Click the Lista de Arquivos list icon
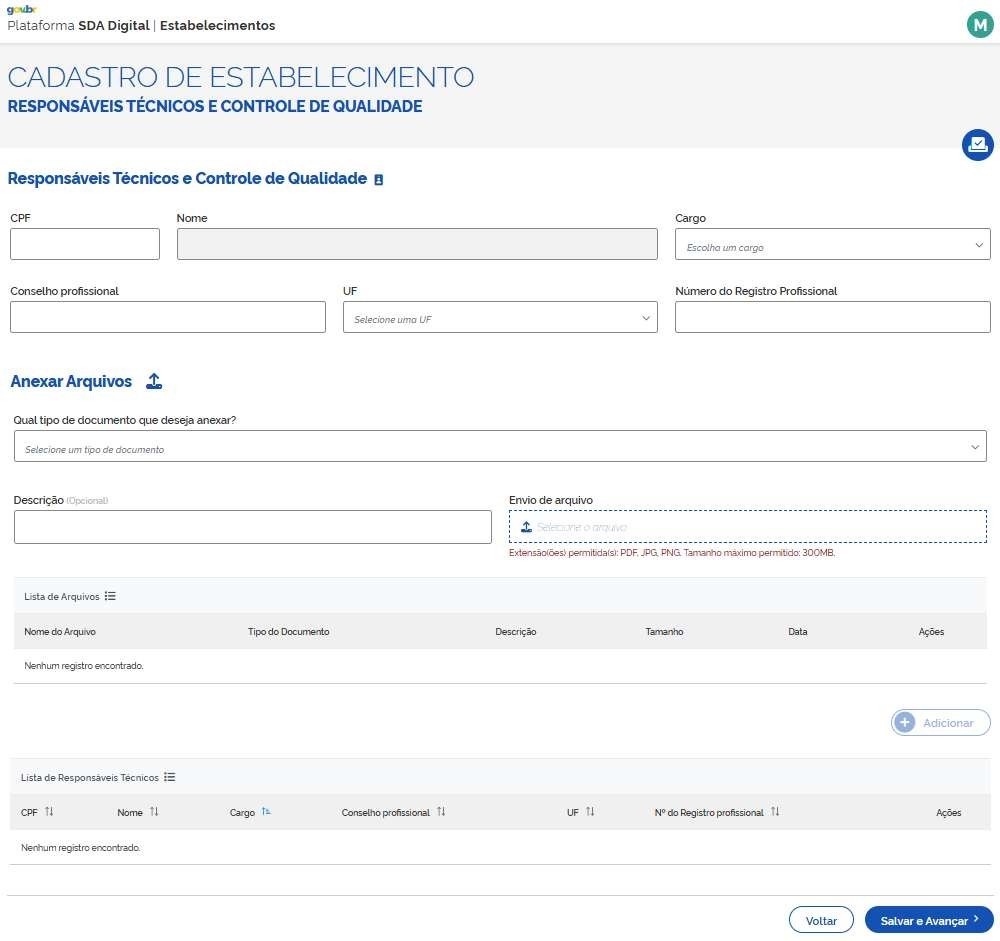The height and width of the screenshot is (941, 1000). [x=110, y=596]
